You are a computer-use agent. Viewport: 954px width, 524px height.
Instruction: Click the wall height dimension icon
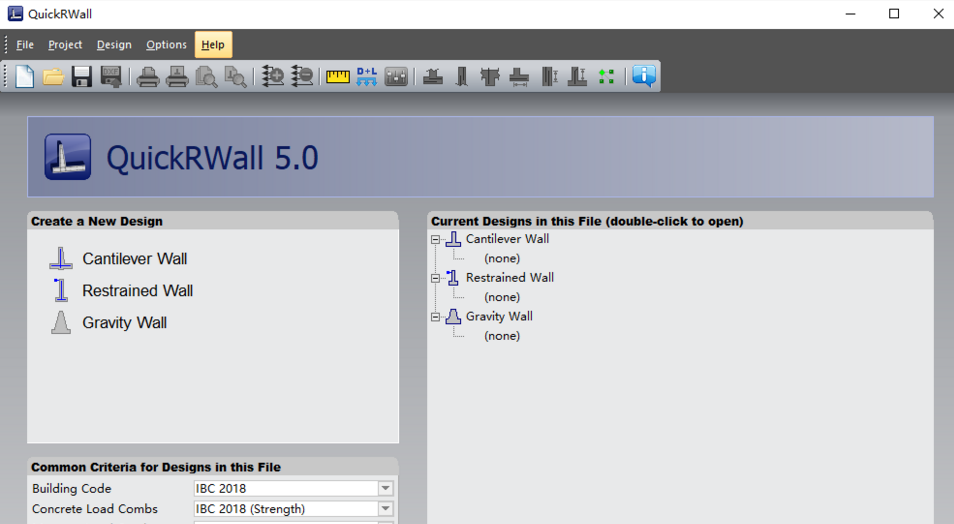click(549, 77)
